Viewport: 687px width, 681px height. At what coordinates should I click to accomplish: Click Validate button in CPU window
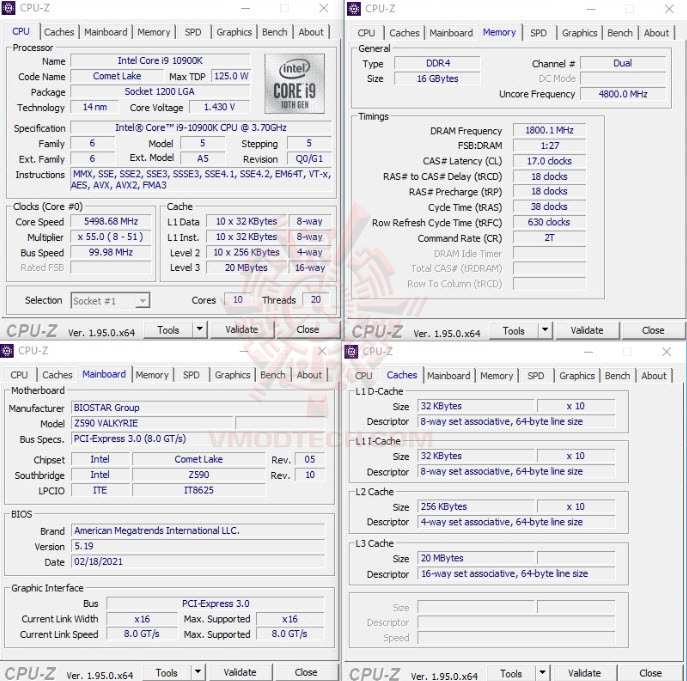click(242, 330)
